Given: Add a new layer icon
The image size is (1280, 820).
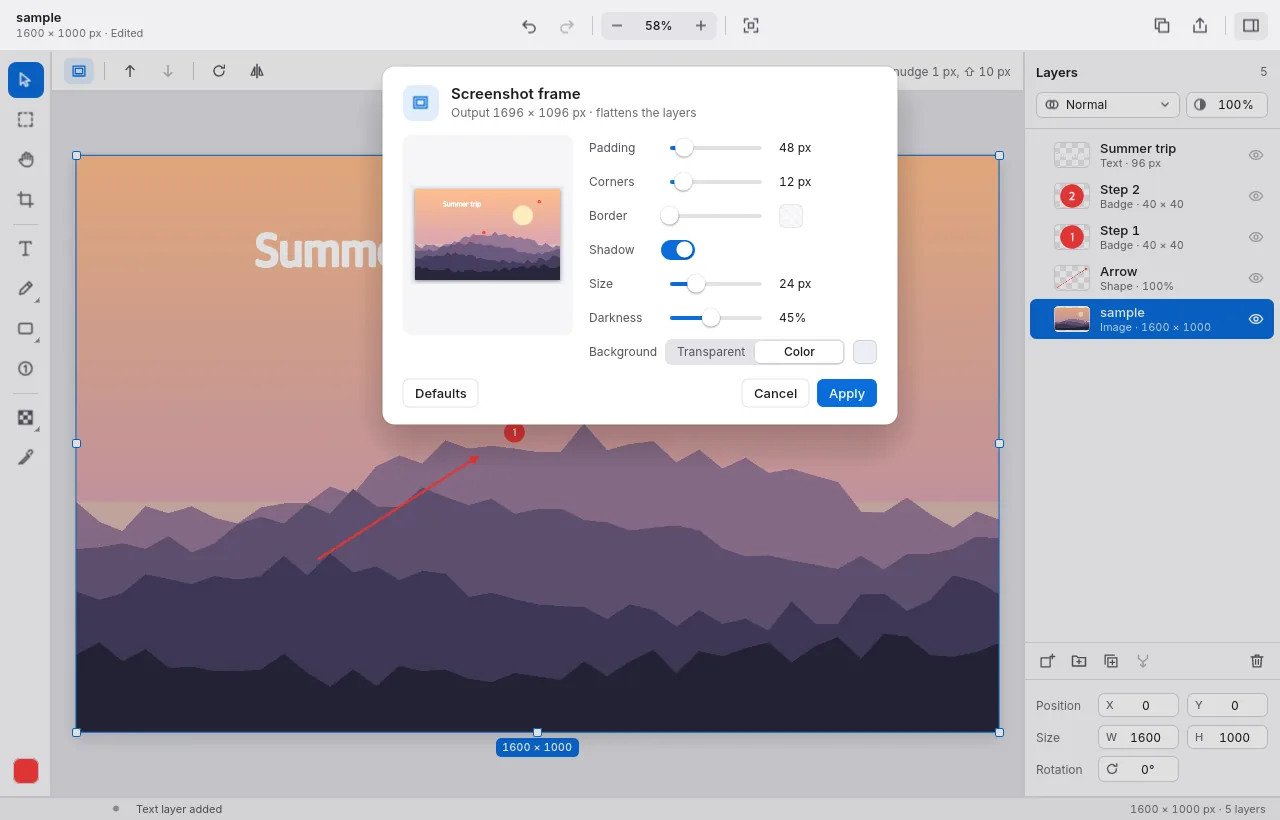Looking at the screenshot, I should [x=1047, y=661].
